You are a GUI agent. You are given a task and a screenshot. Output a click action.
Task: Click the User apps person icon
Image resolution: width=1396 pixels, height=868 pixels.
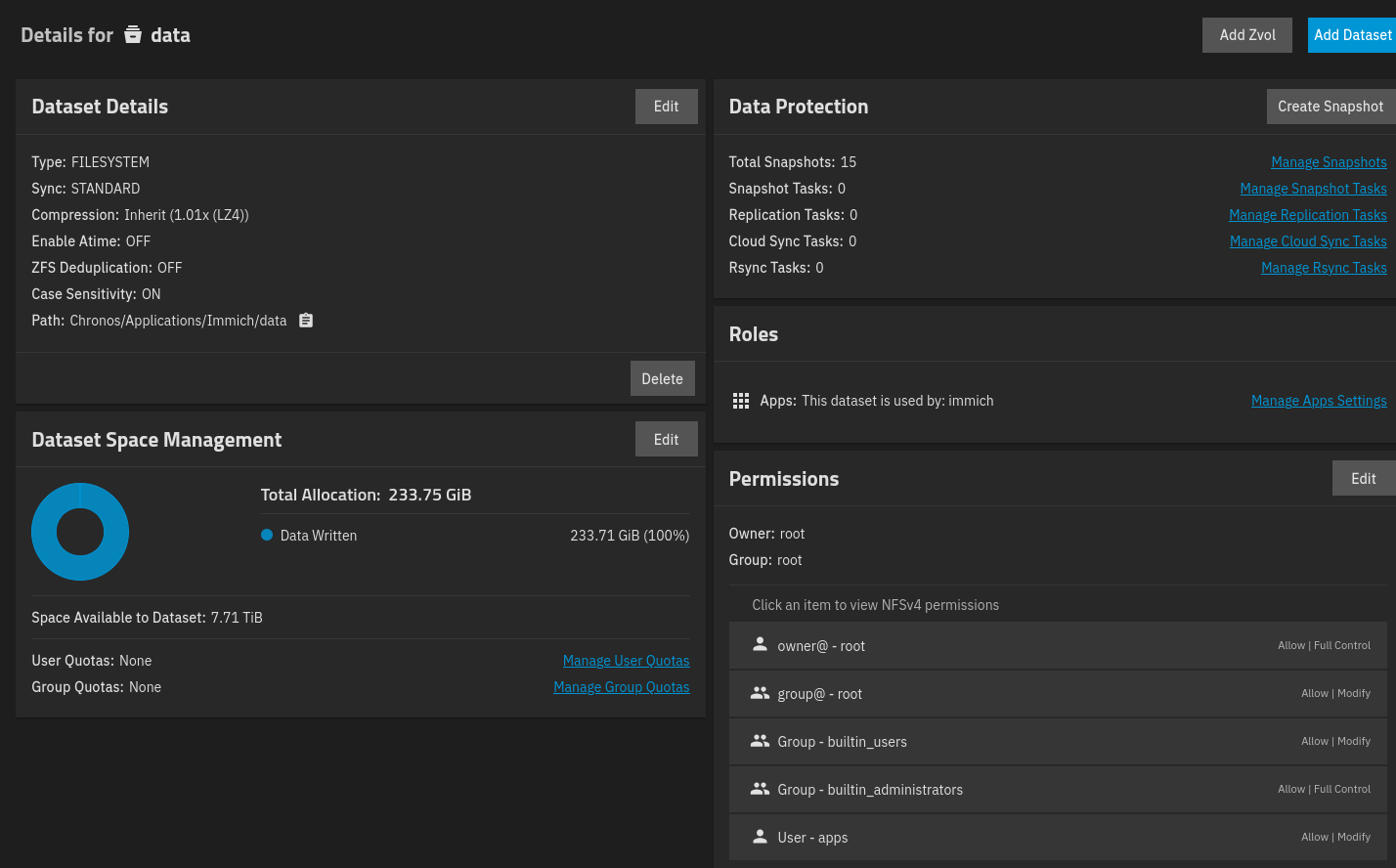tap(760, 837)
